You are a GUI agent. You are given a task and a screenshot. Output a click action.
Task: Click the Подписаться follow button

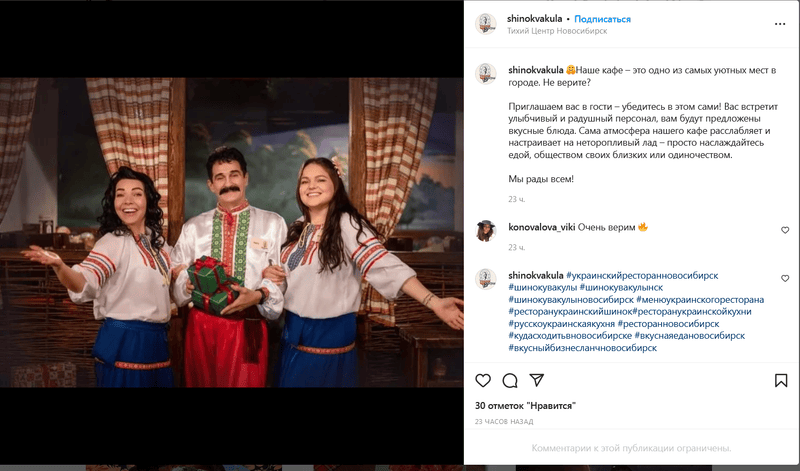point(602,19)
